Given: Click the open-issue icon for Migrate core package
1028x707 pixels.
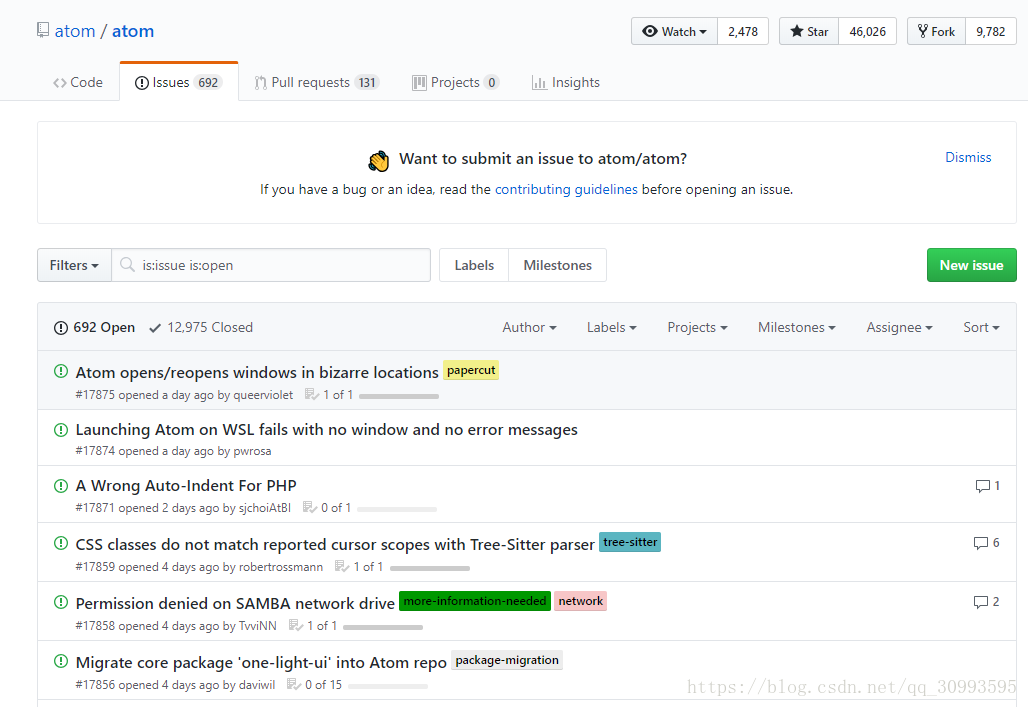Looking at the screenshot, I should point(61,661).
